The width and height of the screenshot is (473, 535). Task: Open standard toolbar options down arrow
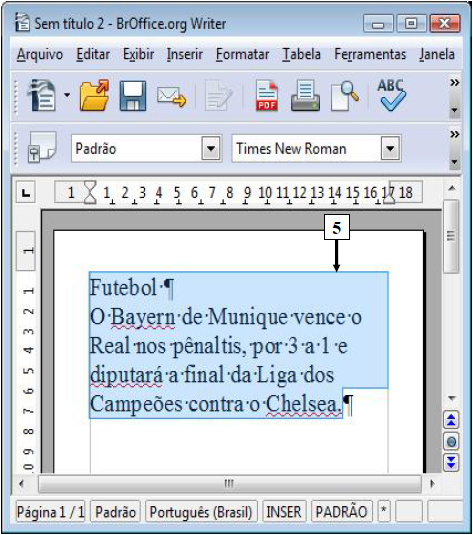coord(454,110)
